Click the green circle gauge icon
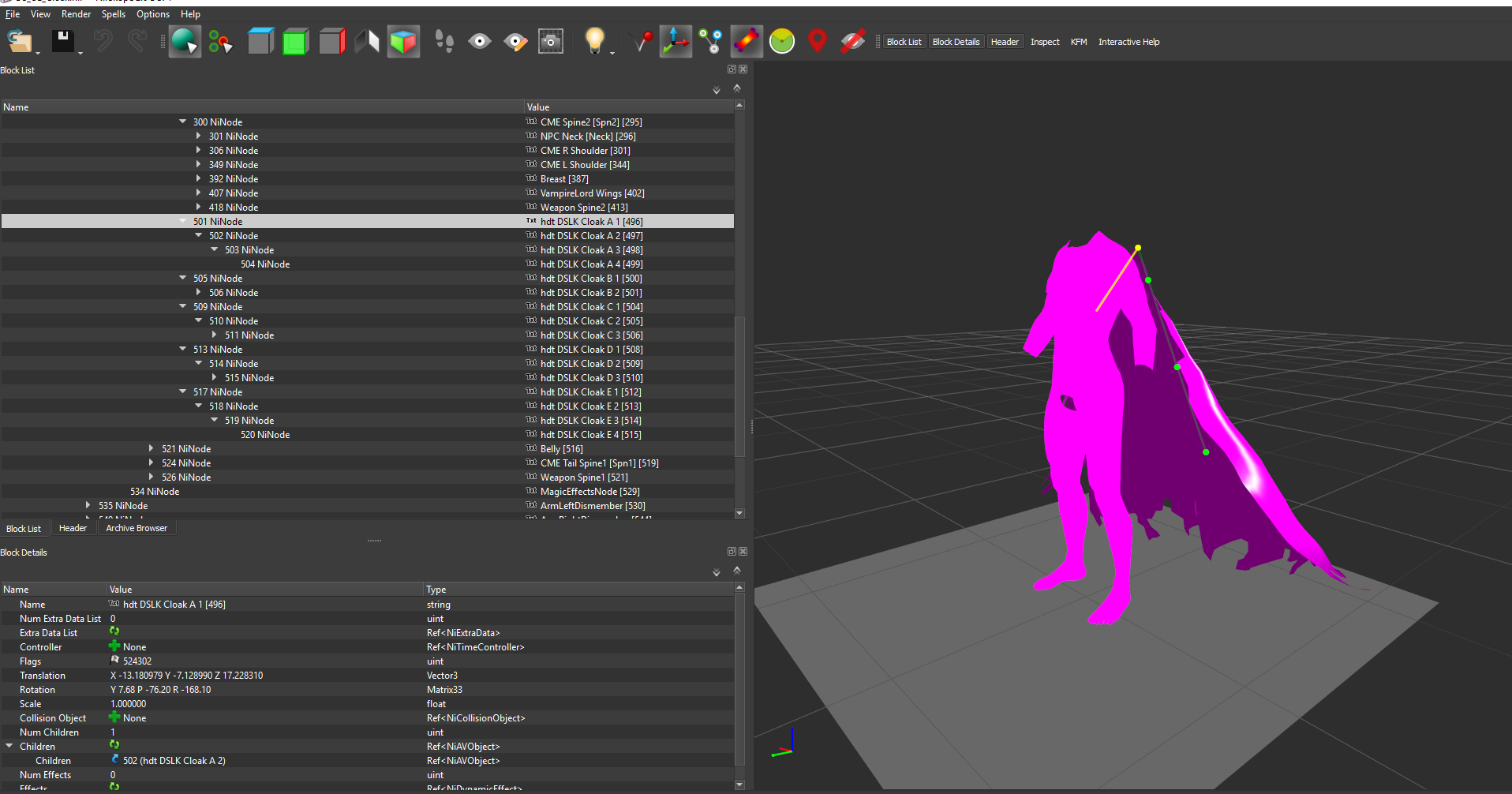 [x=782, y=41]
